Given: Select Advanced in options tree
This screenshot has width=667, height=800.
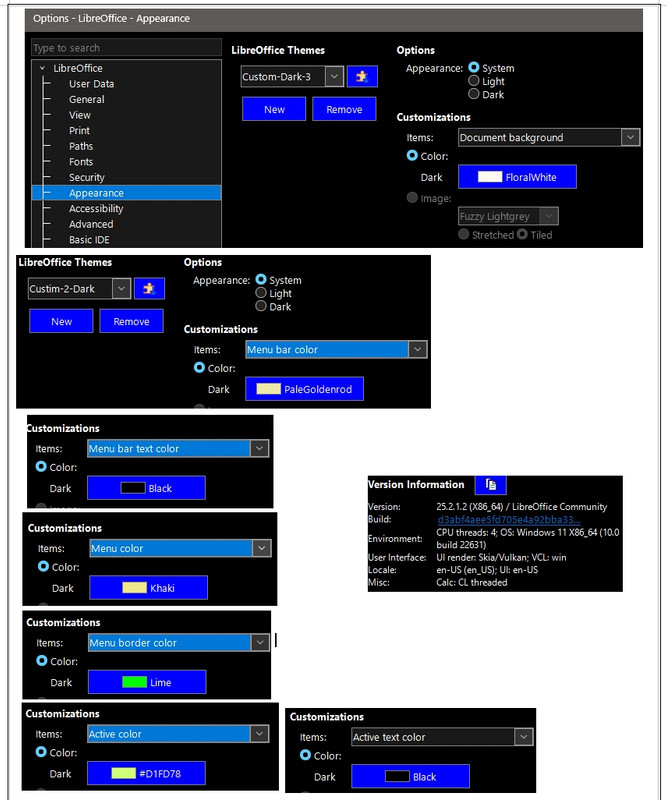Looking at the screenshot, I should [91, 224].
